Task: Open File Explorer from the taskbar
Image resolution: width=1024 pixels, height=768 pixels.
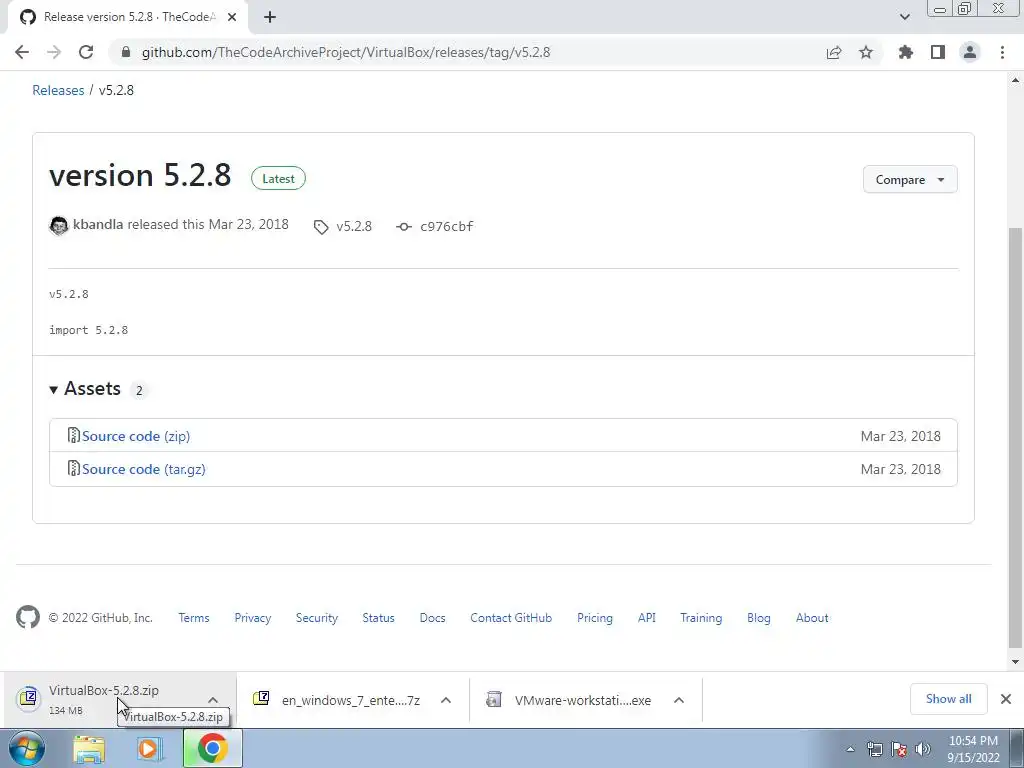Action: (x=89, y=749)
